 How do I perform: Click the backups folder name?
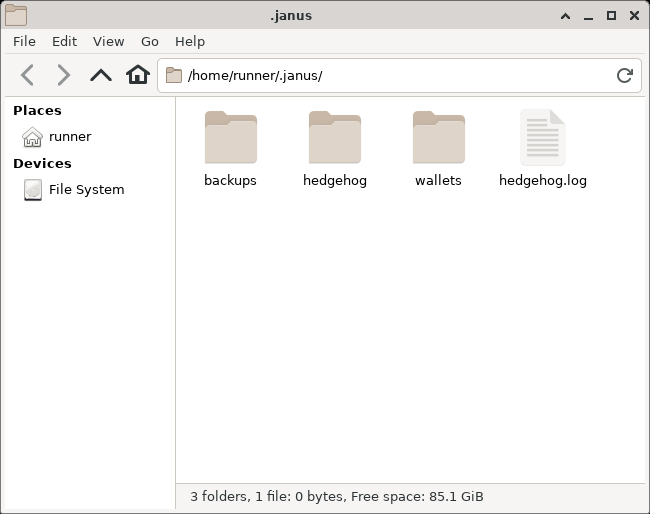coord(230,180)
